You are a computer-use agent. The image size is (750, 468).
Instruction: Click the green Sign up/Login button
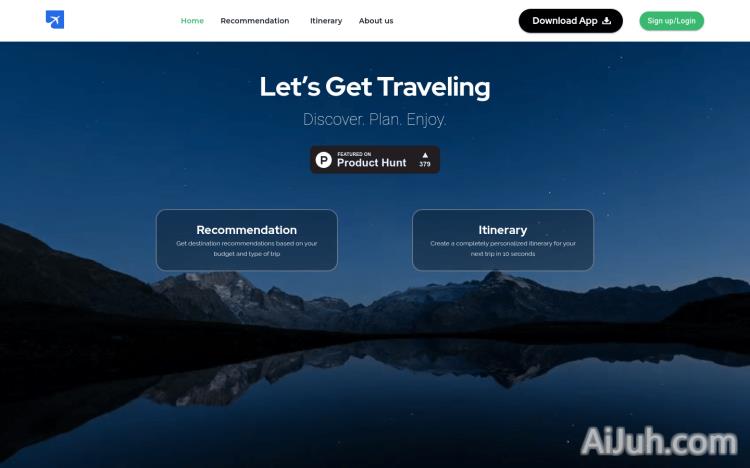672,21
